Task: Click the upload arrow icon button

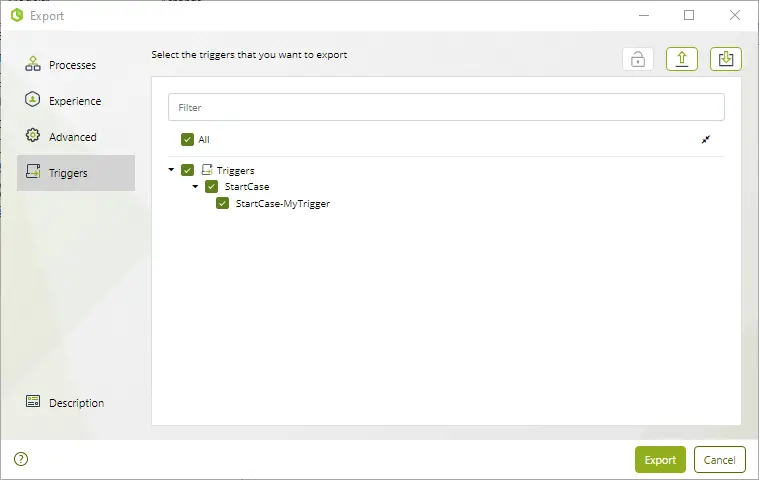Action: click(x=682, y=60)
